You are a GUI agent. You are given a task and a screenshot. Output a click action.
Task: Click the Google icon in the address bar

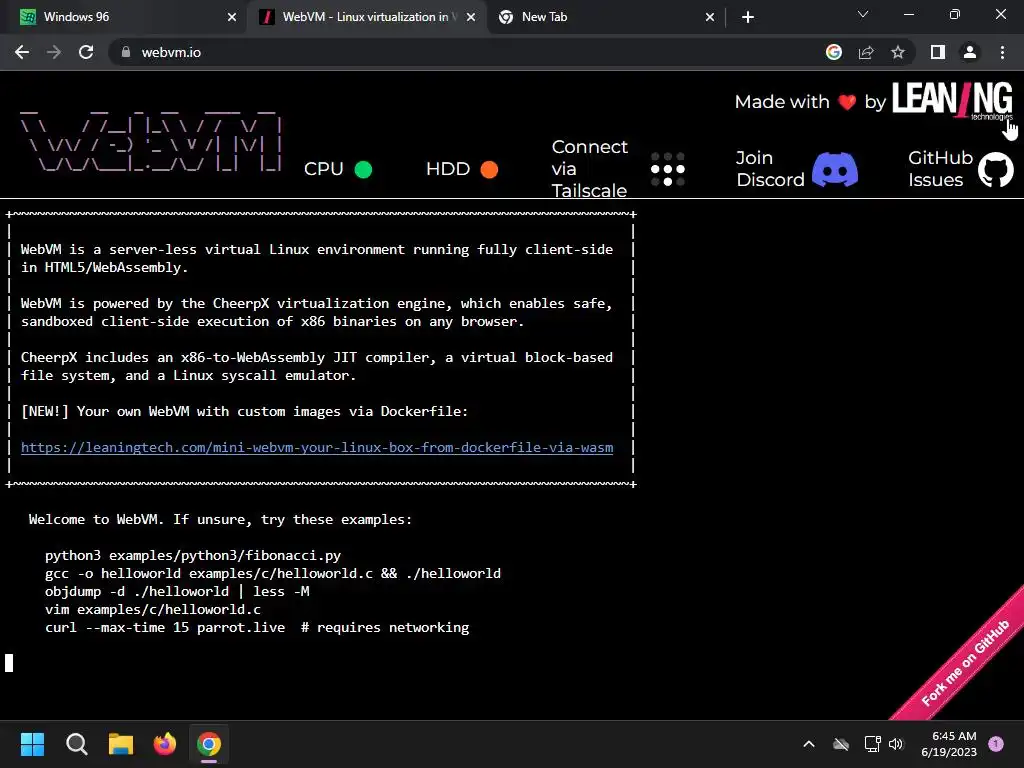834,52
